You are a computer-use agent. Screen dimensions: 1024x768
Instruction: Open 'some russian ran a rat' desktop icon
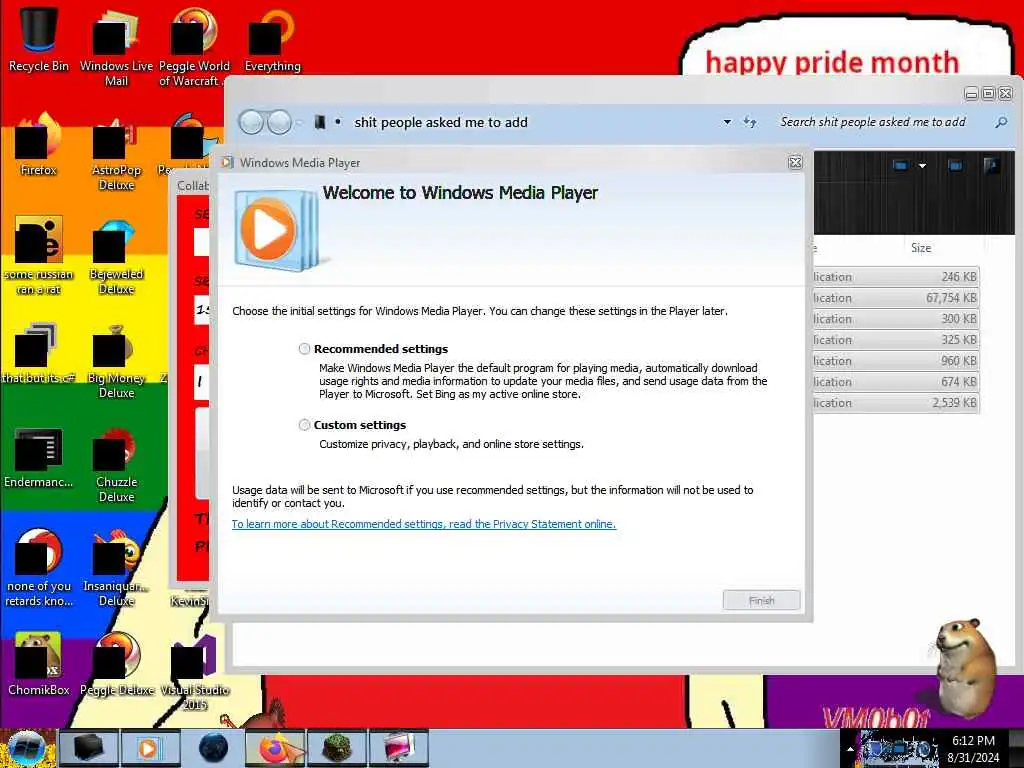[39, 255]
